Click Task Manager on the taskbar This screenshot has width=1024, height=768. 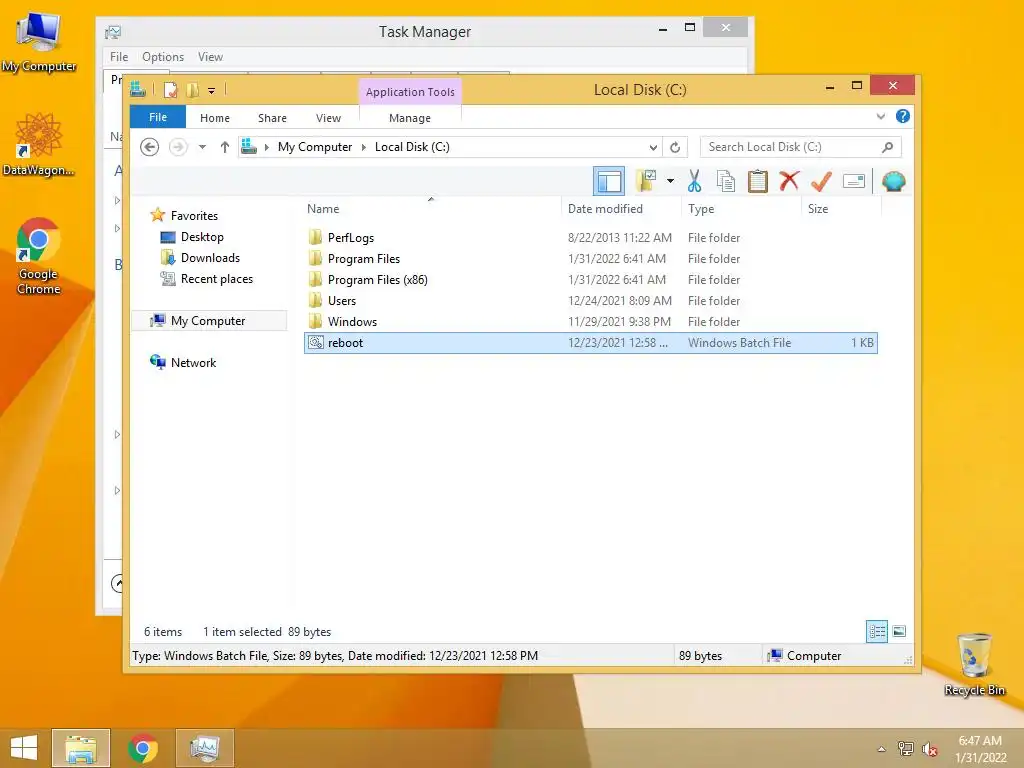pyautogui.click(x=204, y=748)
